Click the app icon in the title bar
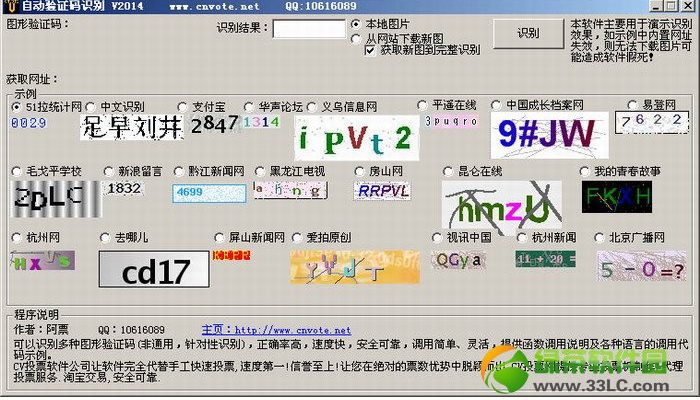The image size is (700, 400). (8, 6)
